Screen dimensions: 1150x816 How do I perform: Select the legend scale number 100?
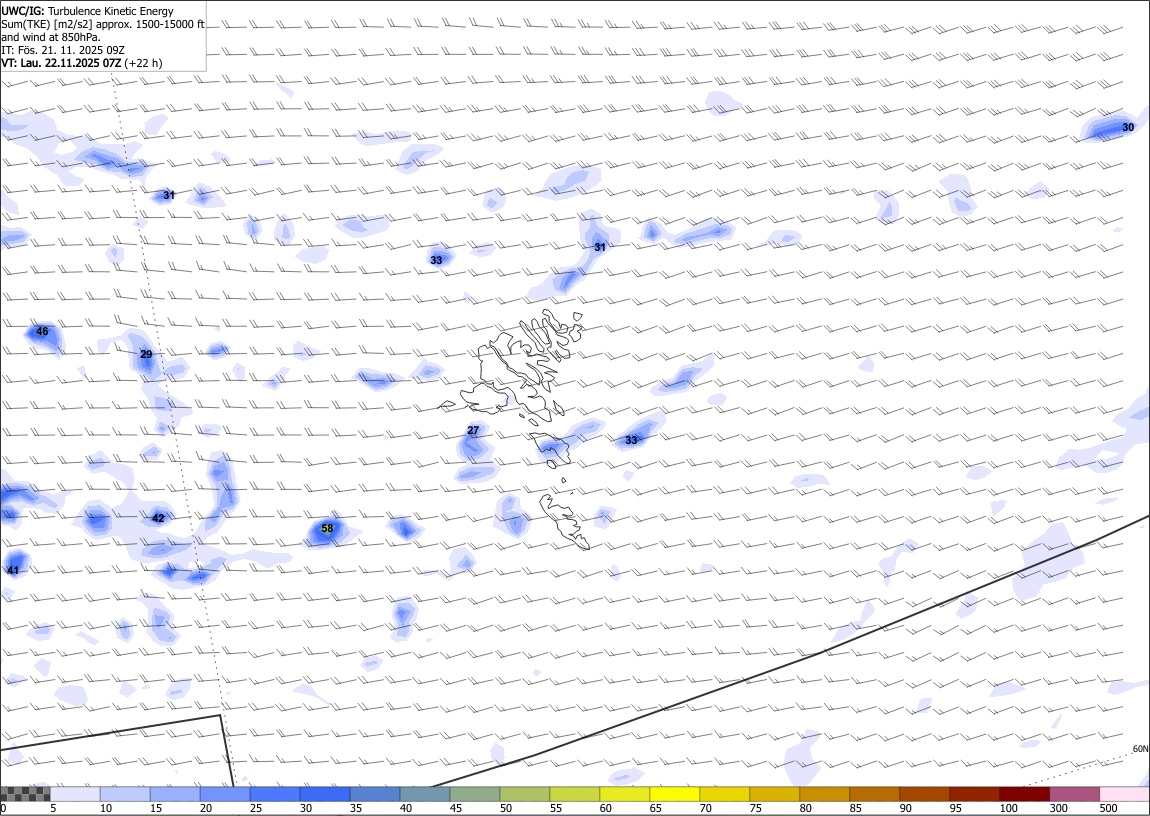(1008, 808)
